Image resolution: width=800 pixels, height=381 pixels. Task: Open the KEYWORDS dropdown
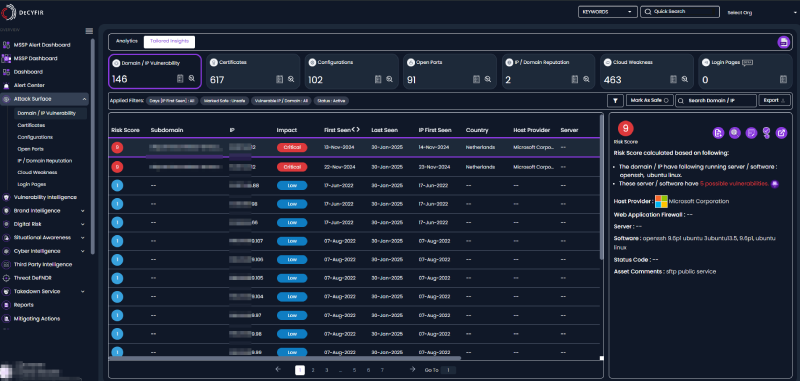[608, 12]
